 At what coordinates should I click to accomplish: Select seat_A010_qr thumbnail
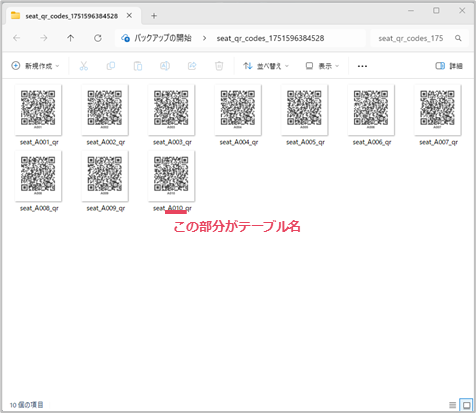pos(171,176)
